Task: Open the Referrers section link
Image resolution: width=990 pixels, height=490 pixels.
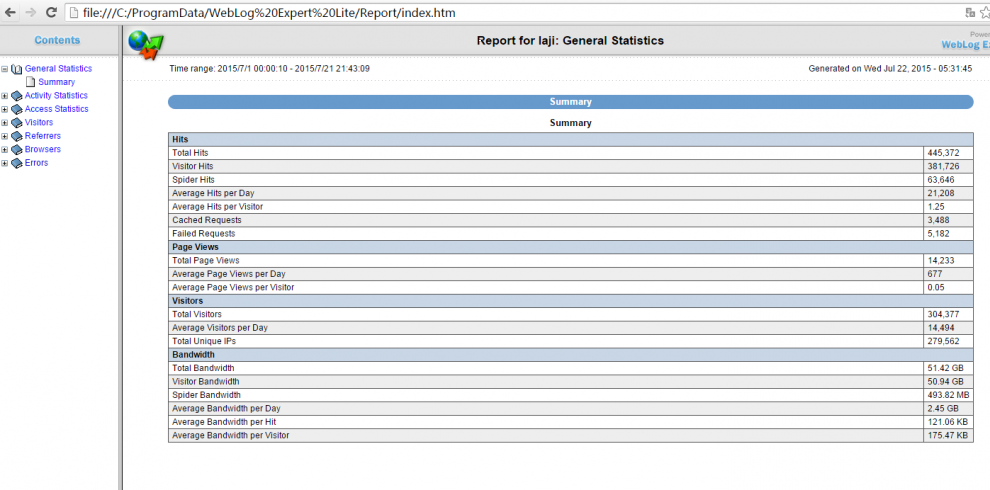Action: [42, 136]
